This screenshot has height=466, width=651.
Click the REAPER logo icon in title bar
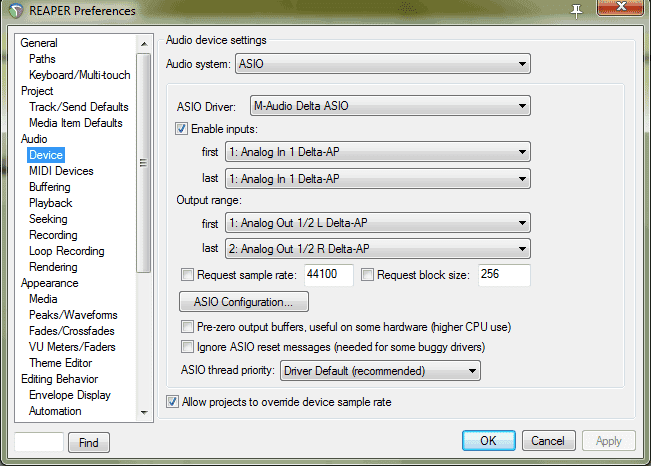coord(16,11)
